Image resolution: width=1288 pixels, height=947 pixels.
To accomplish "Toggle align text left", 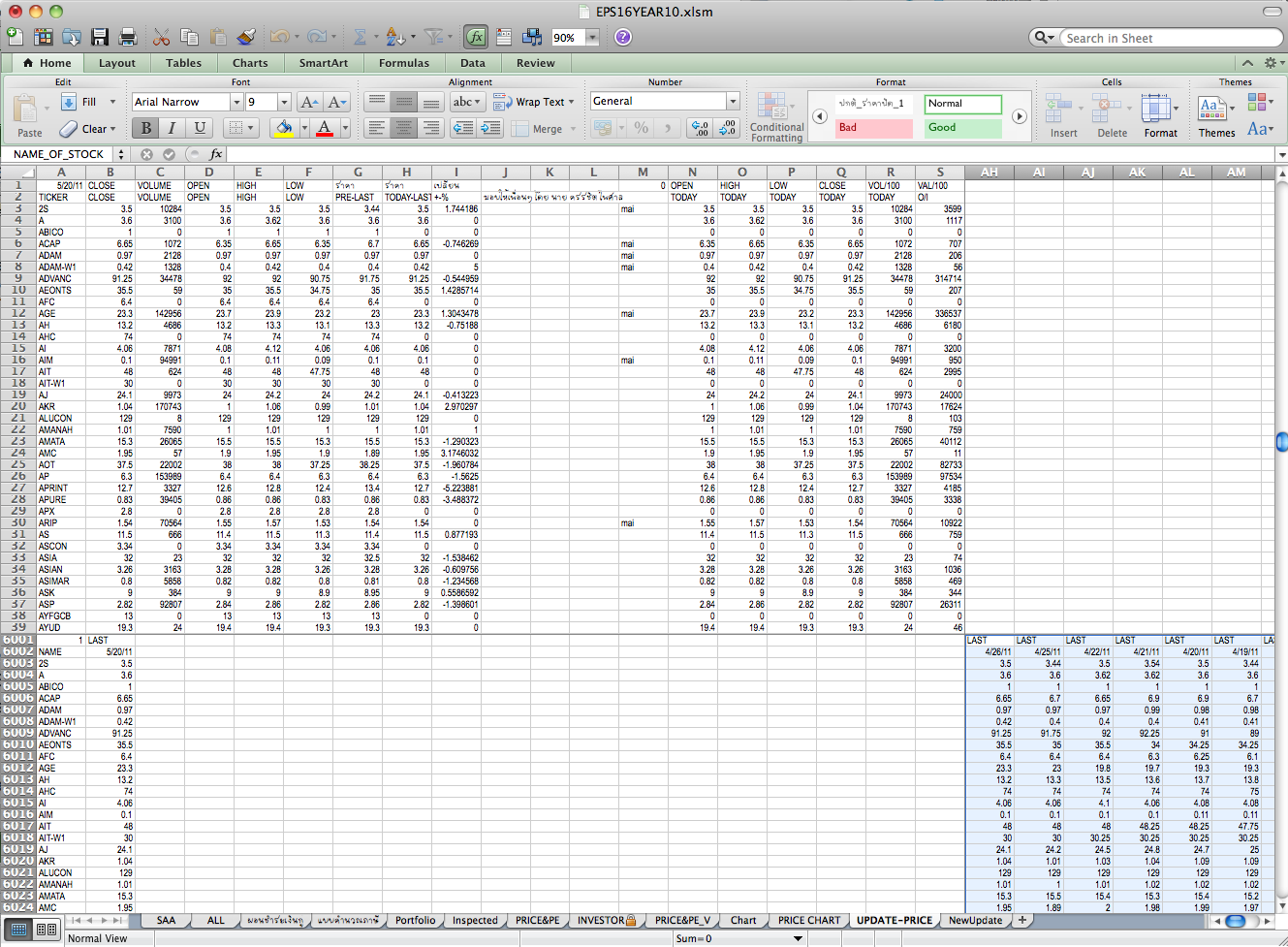I will 376,128.
